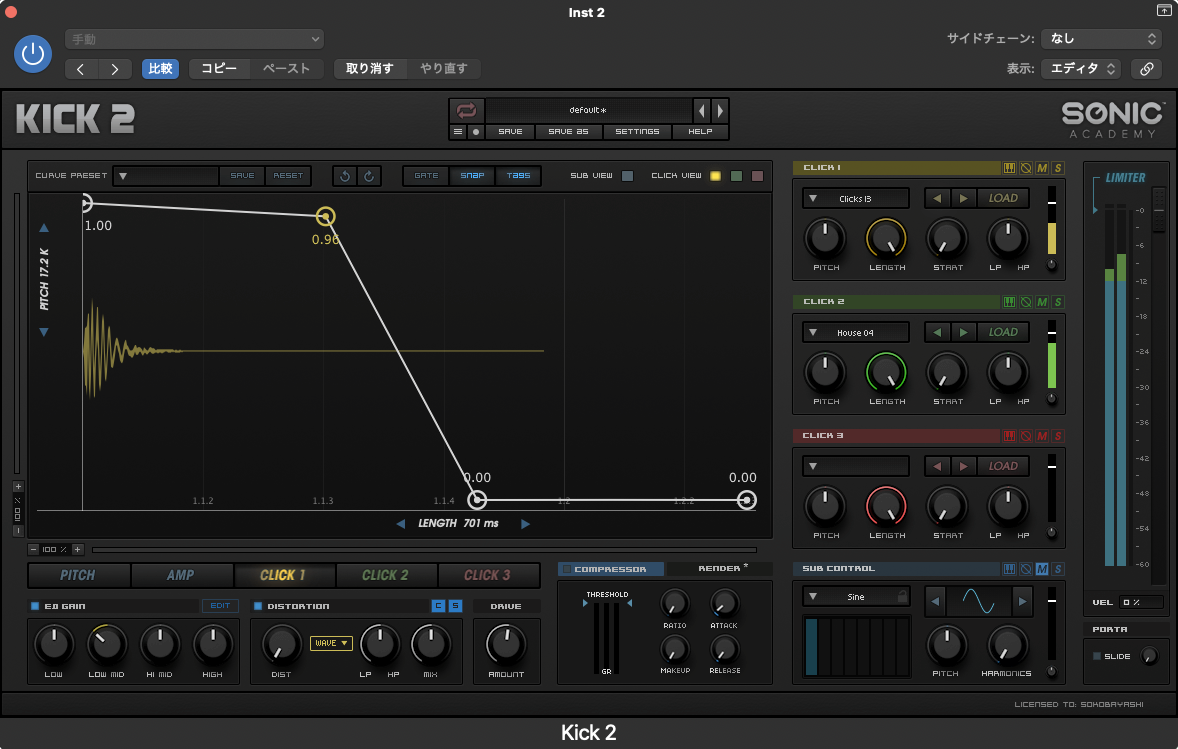
Task: Click the SAVE AS button
Action: coord(567,132)
